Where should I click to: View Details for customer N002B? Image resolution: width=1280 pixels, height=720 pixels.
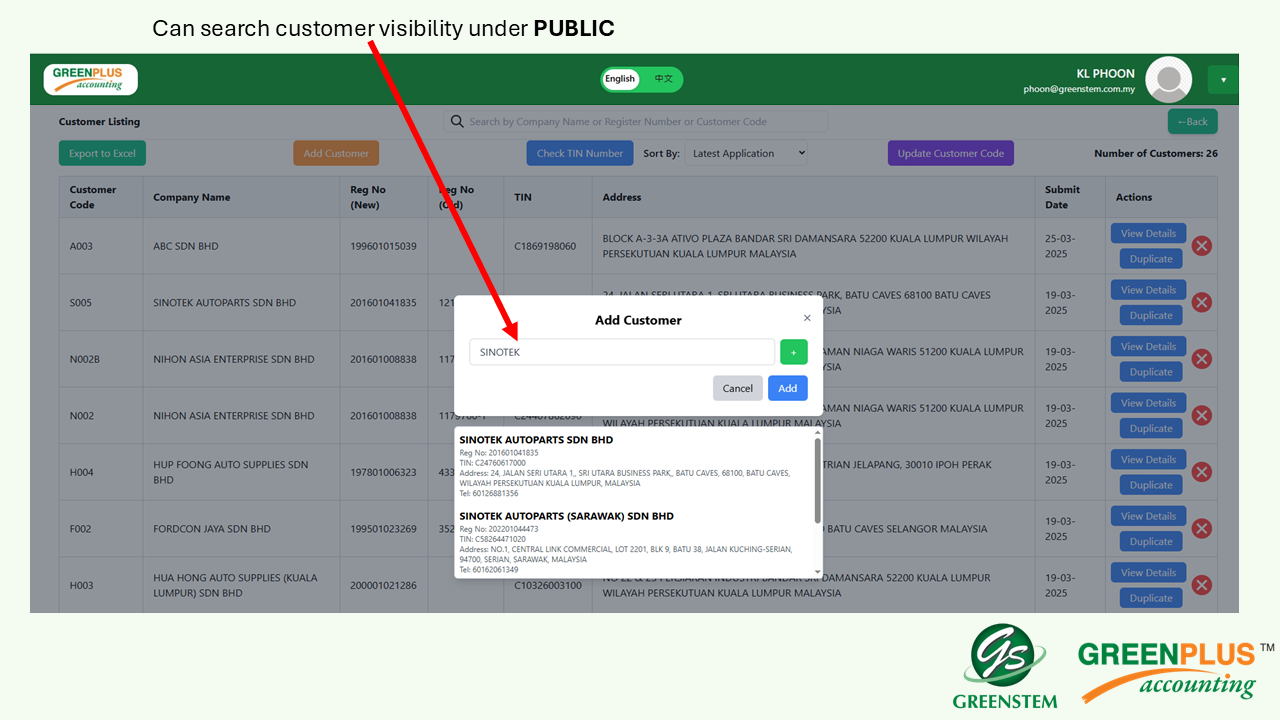coord(1148,346)
